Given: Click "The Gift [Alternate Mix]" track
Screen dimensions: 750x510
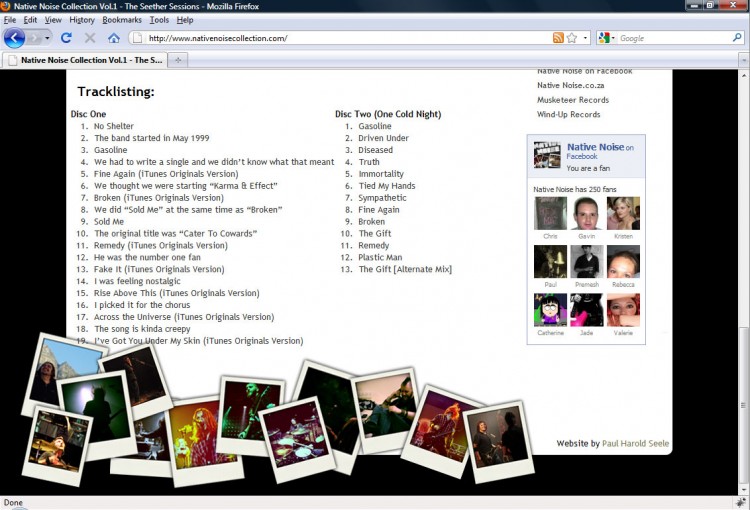Looking at the screenshot, I should tap(405, 269).
